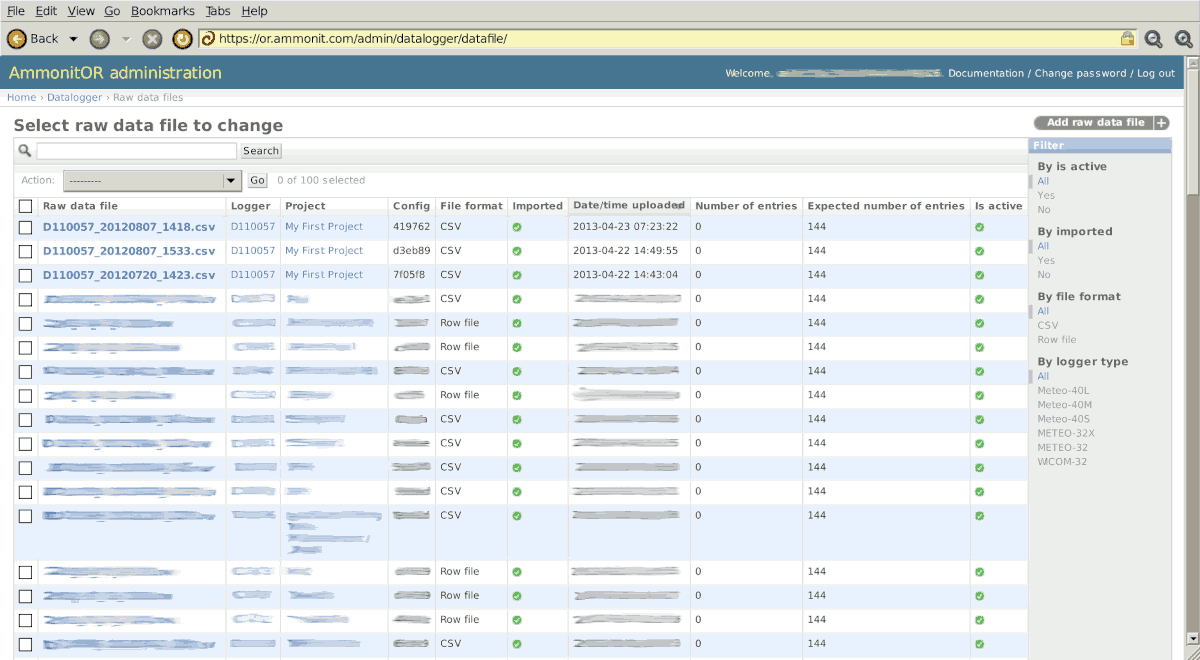Click the Add raw data file button
This screenshot has height=660, width=1200.
coord(1096,122)
